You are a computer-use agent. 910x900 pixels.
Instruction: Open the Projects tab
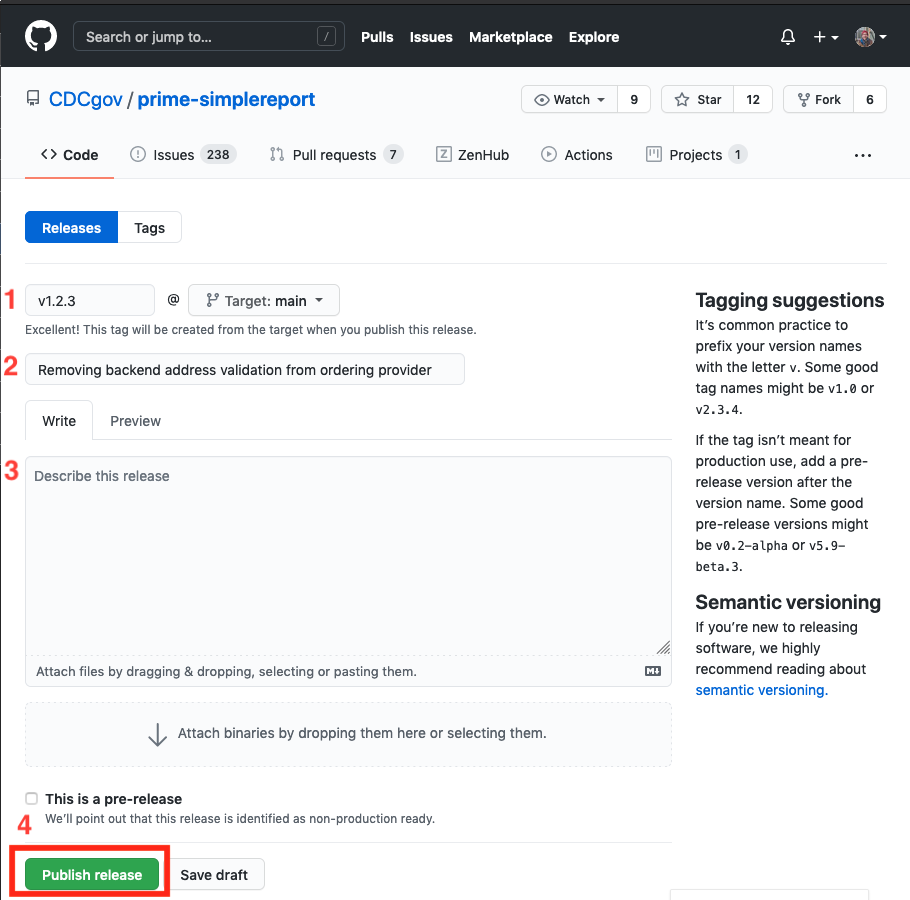coord(696,155)
